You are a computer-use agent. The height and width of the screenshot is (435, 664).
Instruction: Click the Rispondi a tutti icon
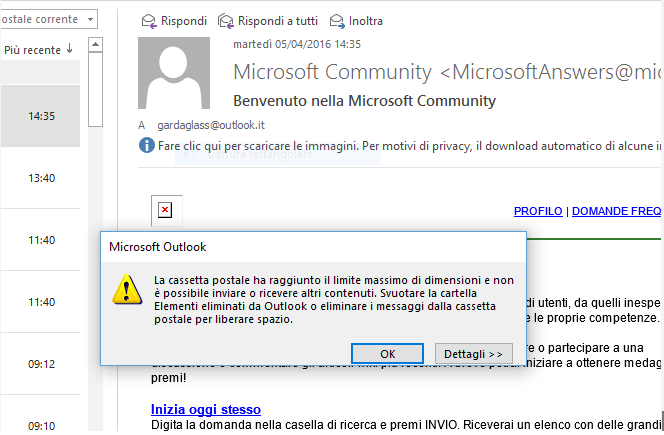click(226, 21)
